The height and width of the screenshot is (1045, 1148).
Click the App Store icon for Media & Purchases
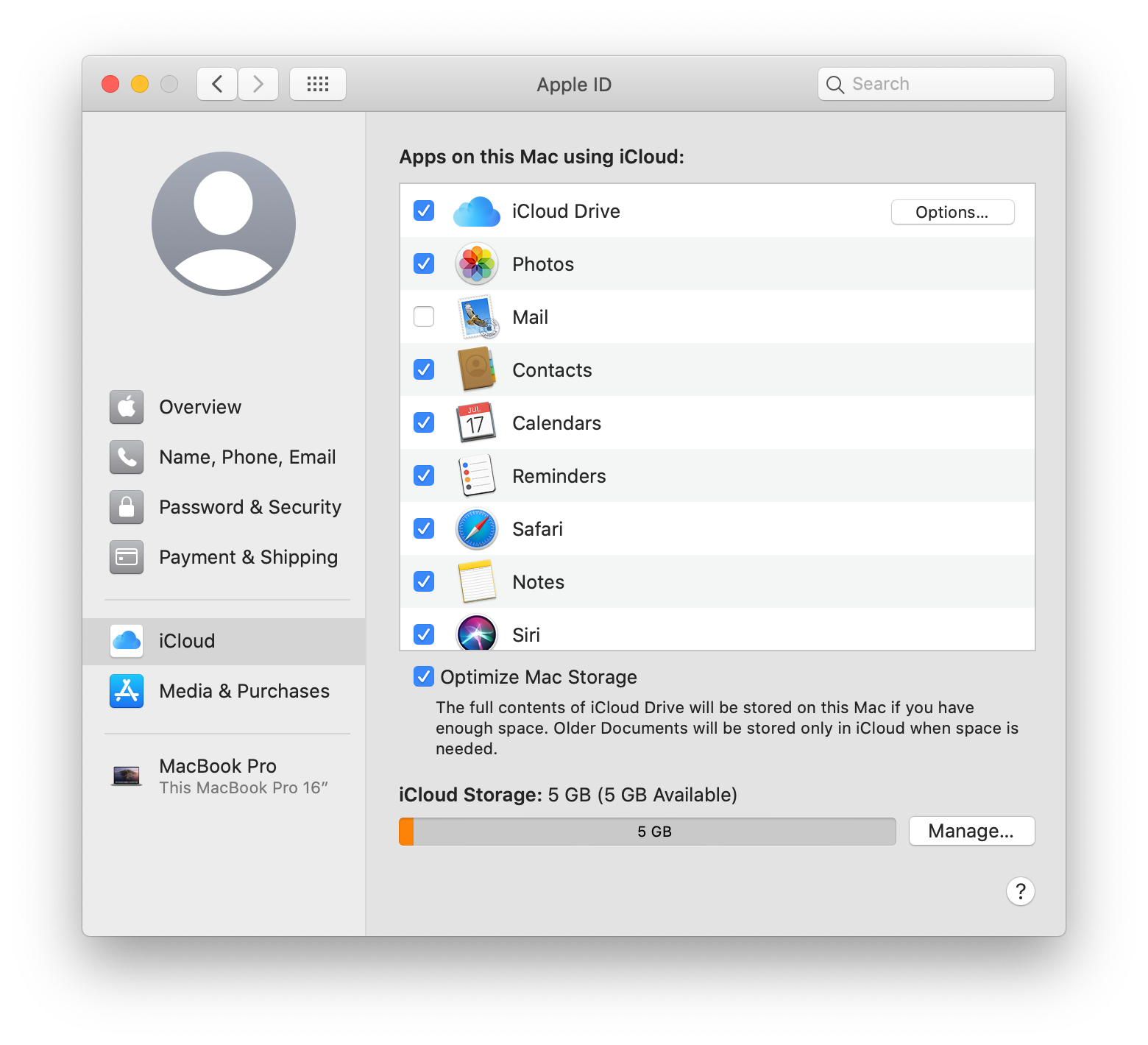point(127,691)
